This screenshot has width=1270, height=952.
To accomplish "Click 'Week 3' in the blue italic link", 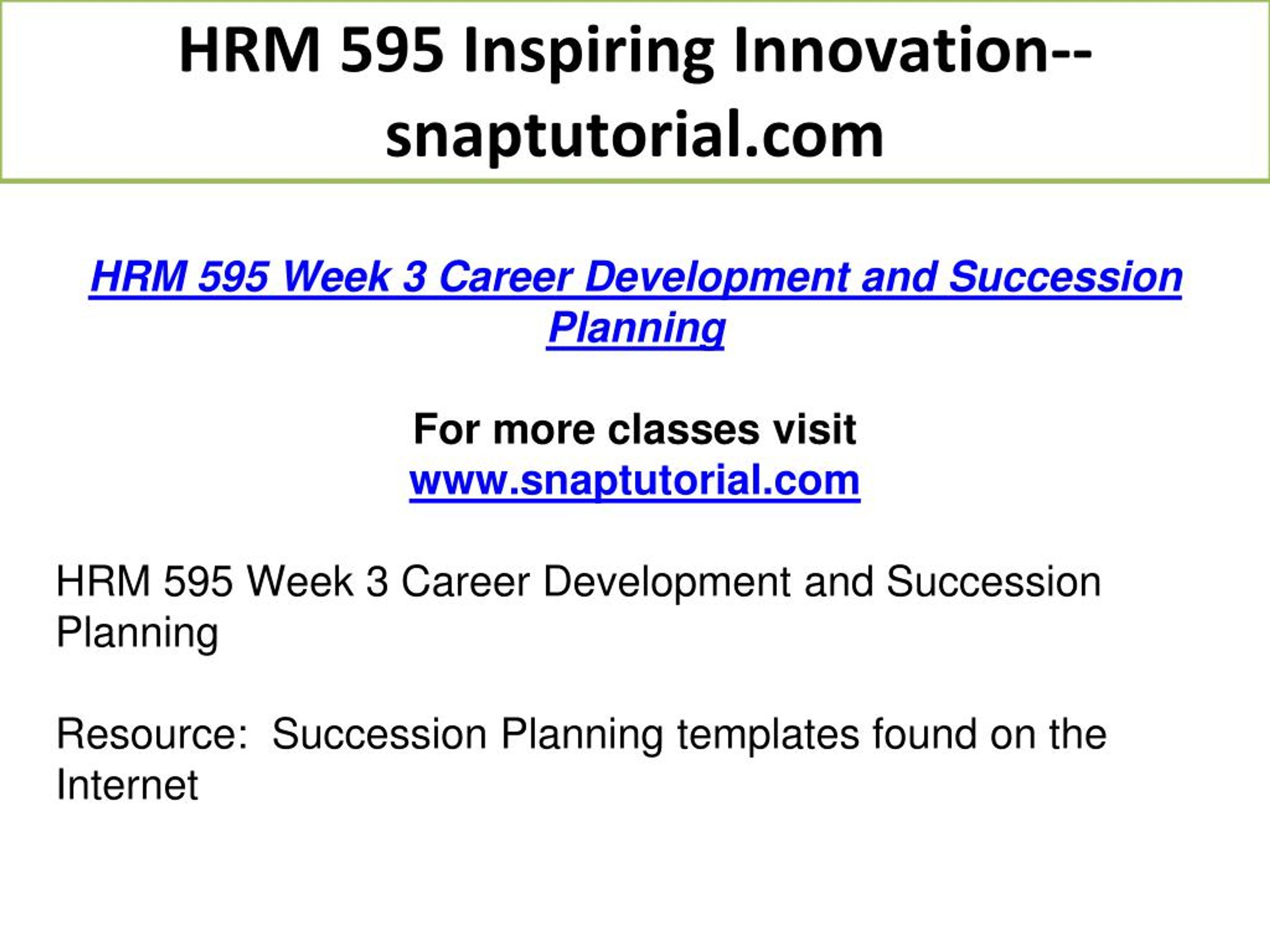I will [353, 277].
